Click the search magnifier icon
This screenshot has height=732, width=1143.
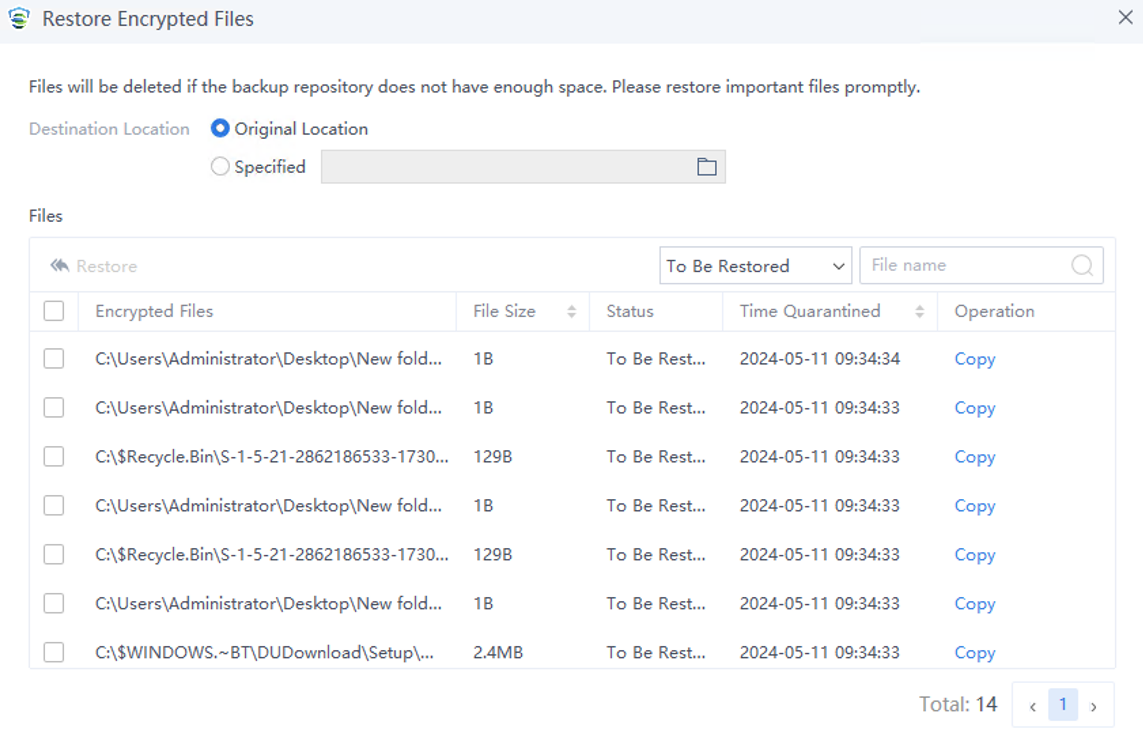pyautogui.click(x=1082, y=266)
